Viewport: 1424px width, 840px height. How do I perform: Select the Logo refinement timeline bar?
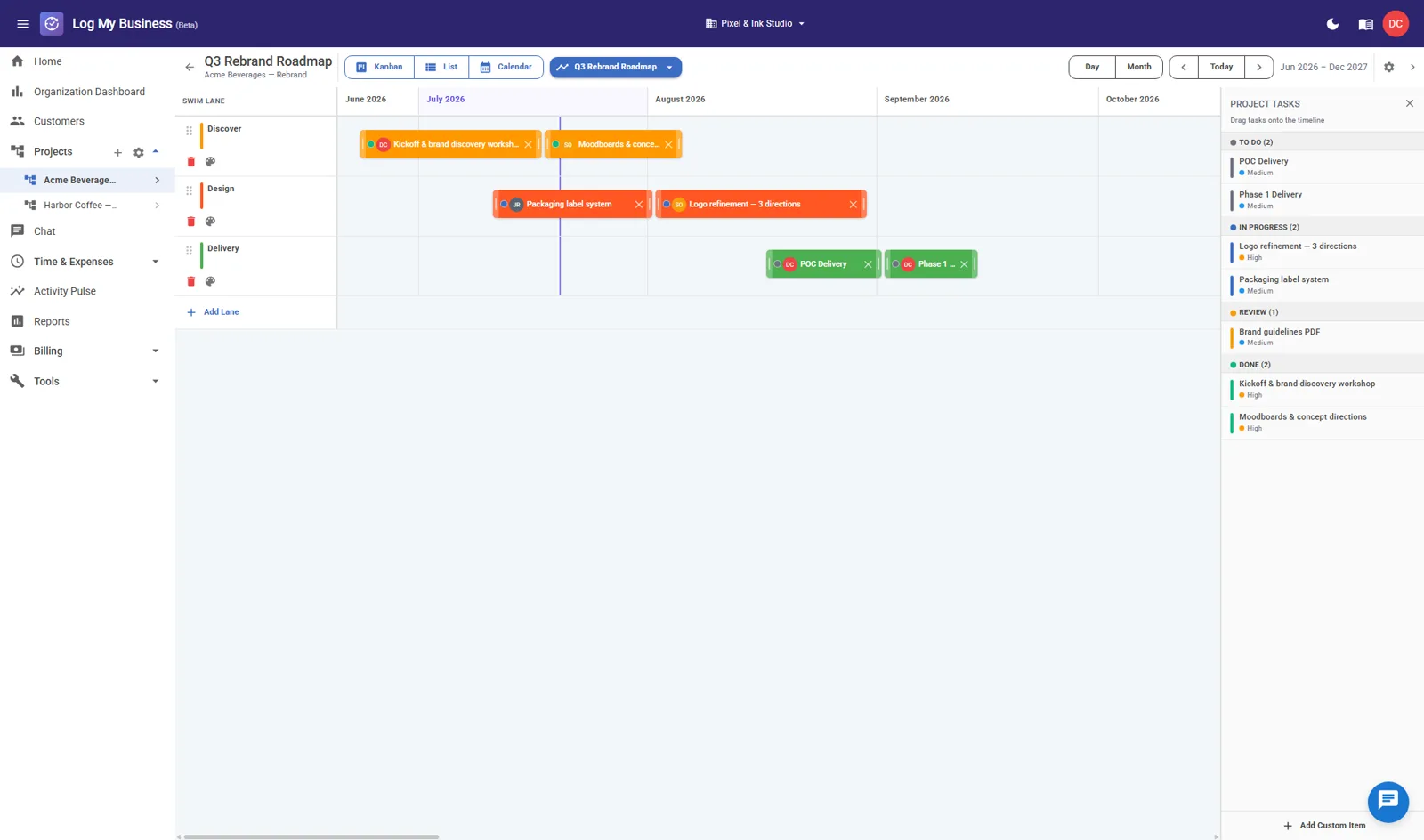click(x=761, y=205)
